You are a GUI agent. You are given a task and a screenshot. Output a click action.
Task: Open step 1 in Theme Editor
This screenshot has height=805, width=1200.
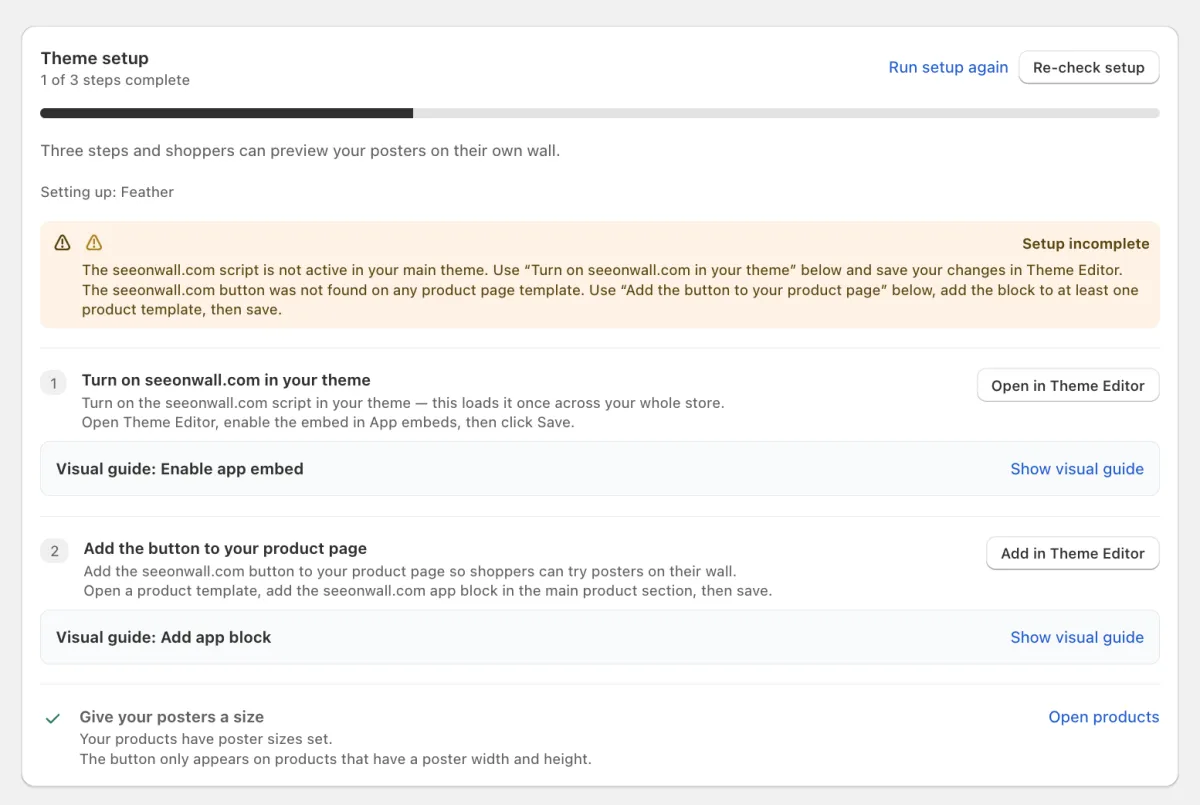[1068, 385]
